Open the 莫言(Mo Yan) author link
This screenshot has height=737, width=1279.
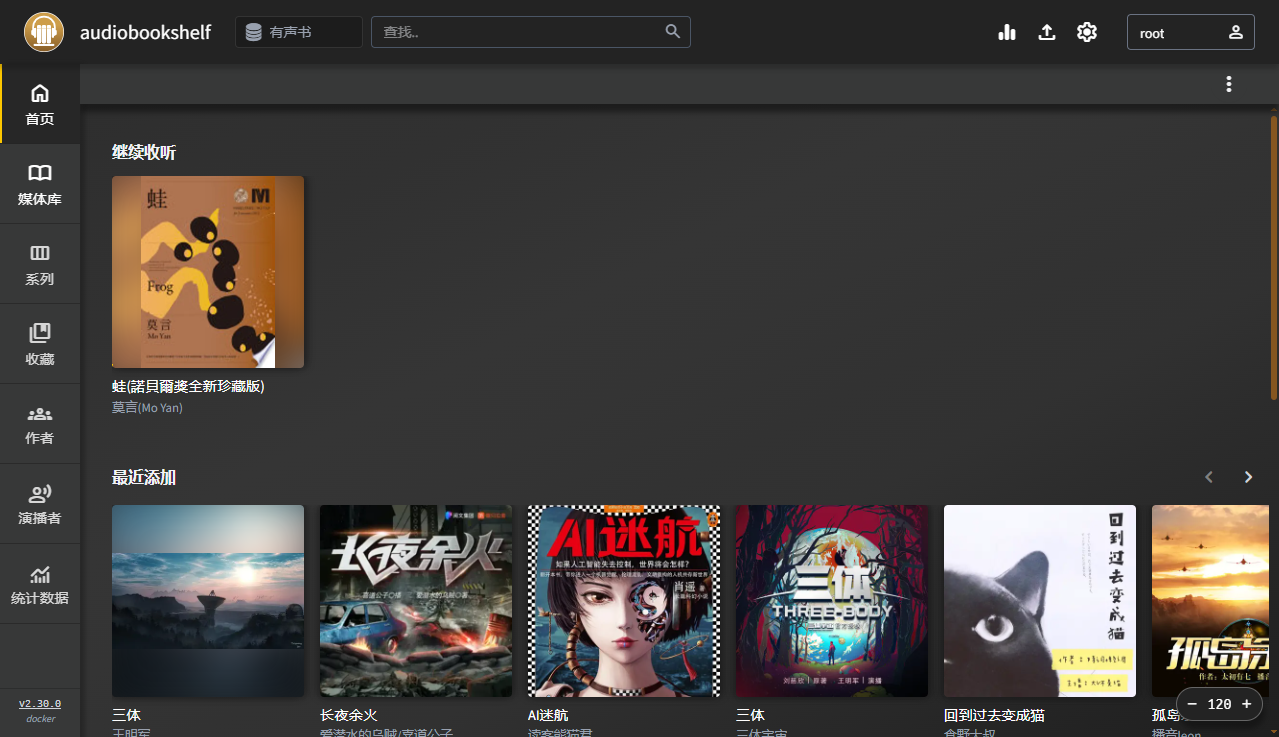[x=147, y=407]
